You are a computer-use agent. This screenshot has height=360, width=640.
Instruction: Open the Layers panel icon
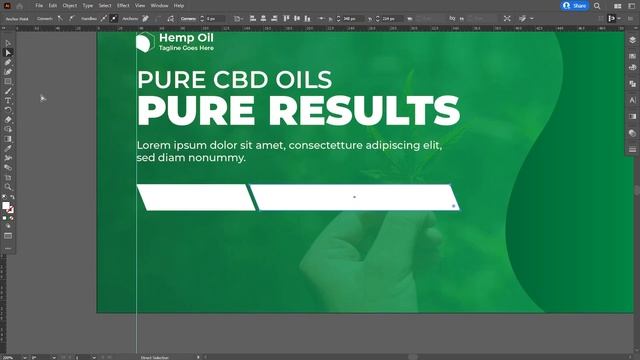pyautogui.click(x=632, y=40)
